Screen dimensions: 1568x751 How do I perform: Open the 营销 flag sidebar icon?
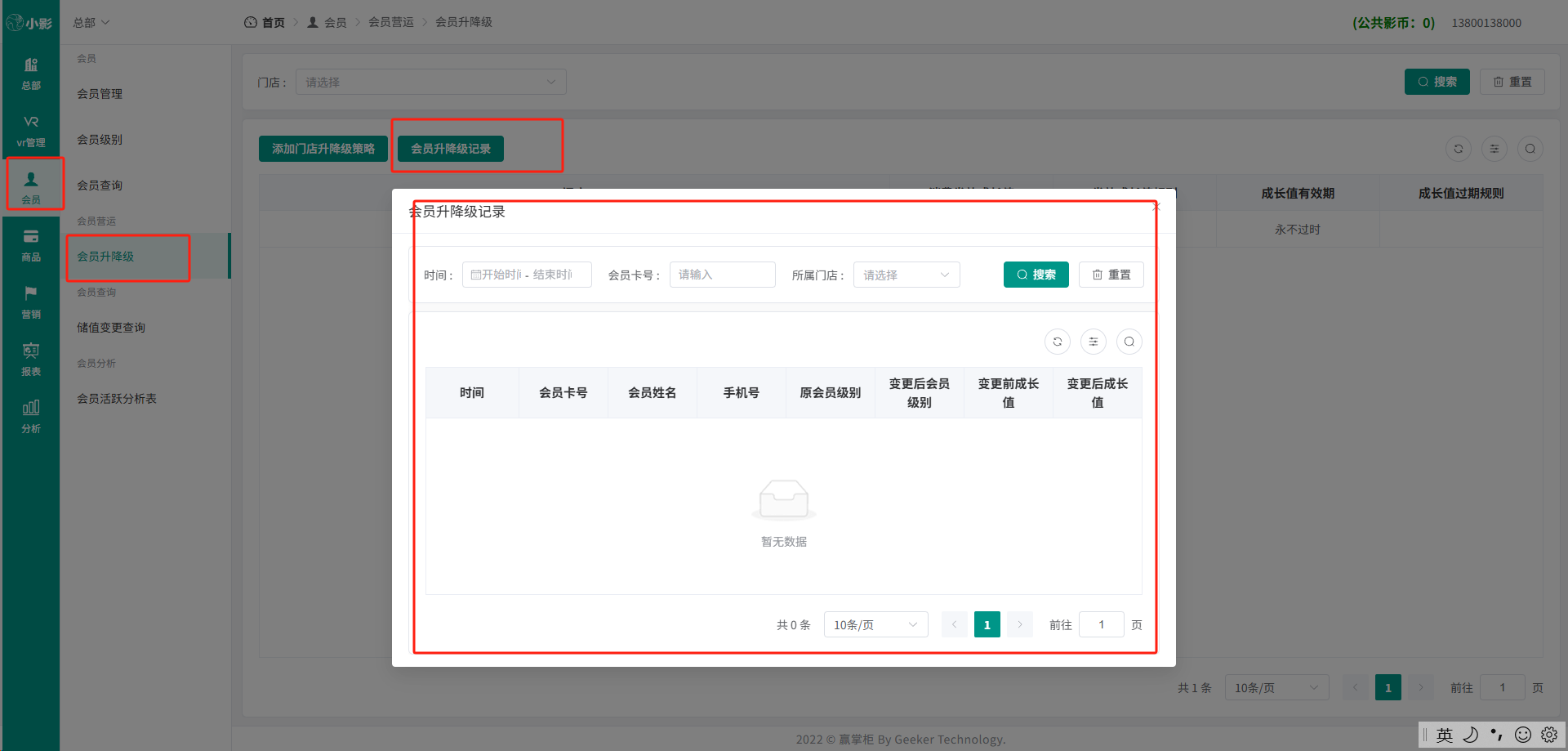click(31, 302)
